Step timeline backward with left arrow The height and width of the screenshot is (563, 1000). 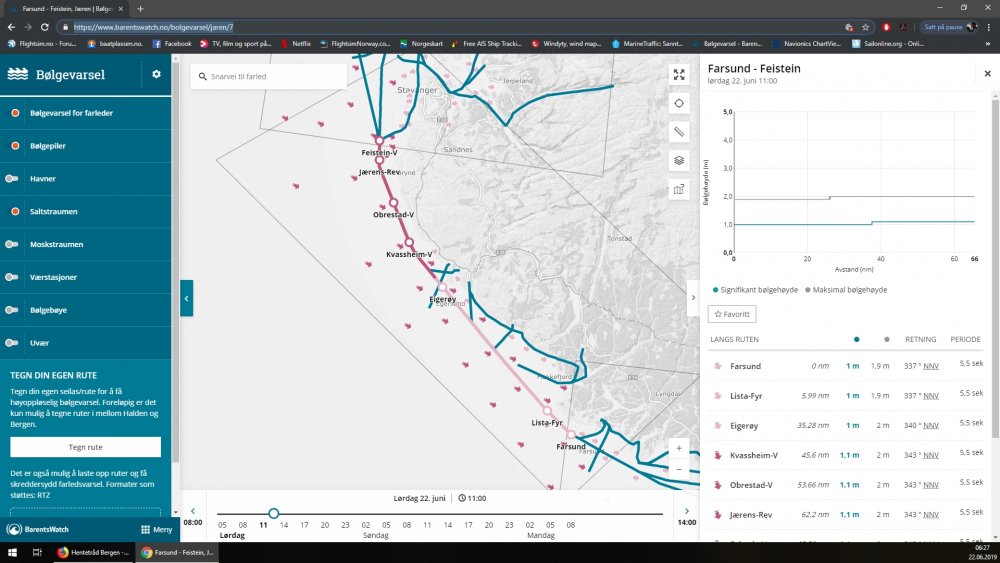click(193, 511)
